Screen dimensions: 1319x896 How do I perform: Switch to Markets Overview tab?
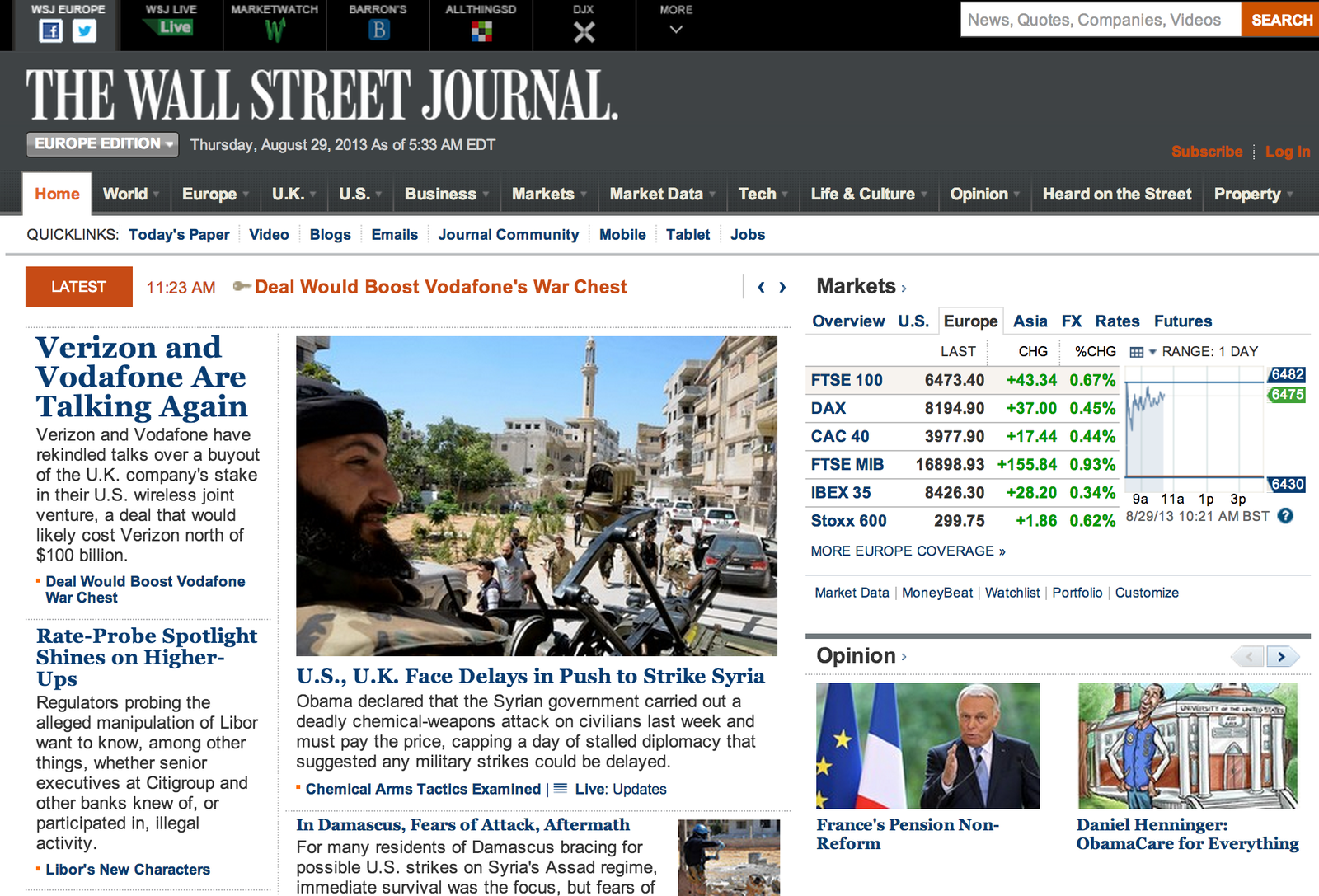[x=848, y=321]
